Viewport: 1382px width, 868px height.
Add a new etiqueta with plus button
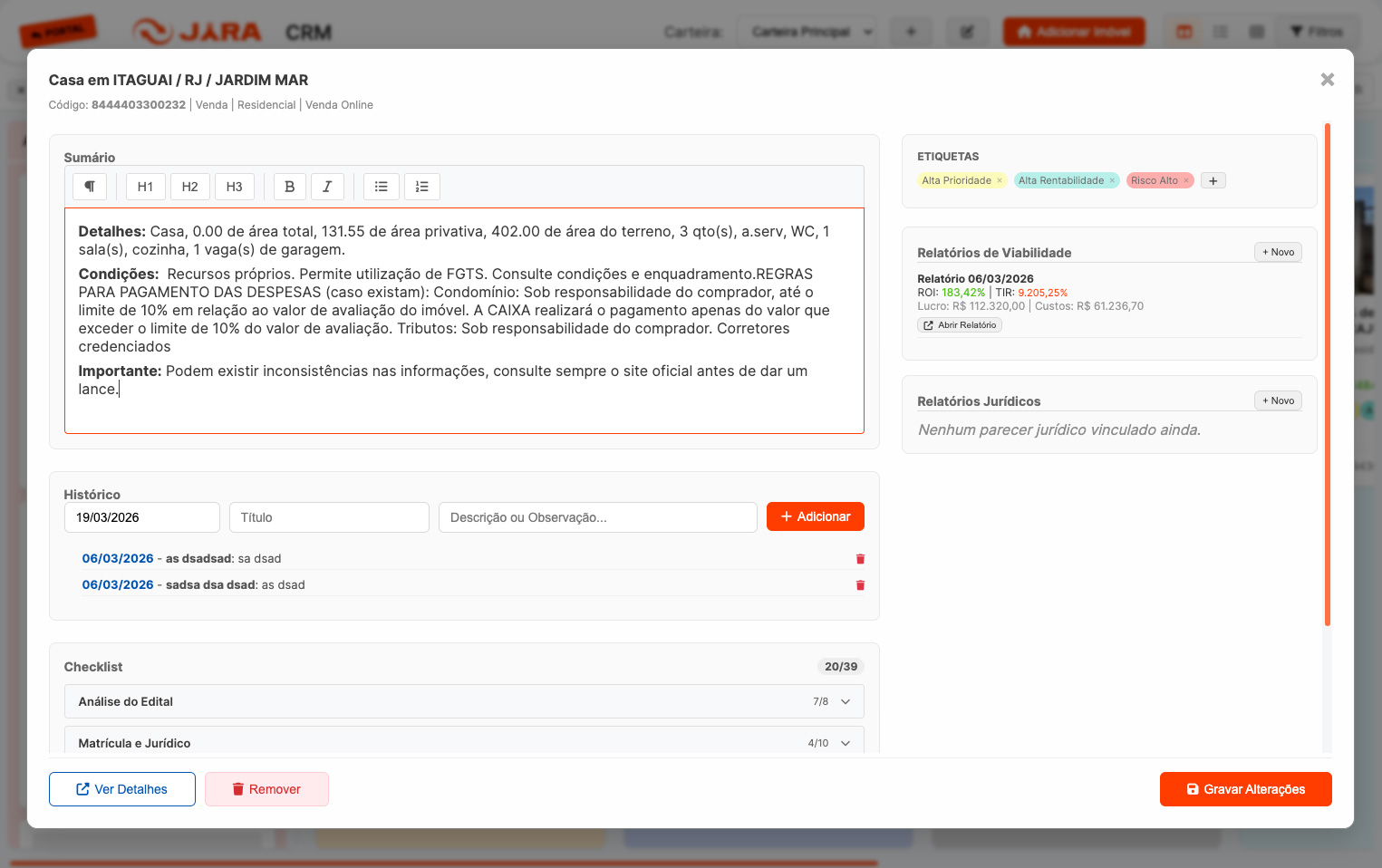coord(1213,180)
